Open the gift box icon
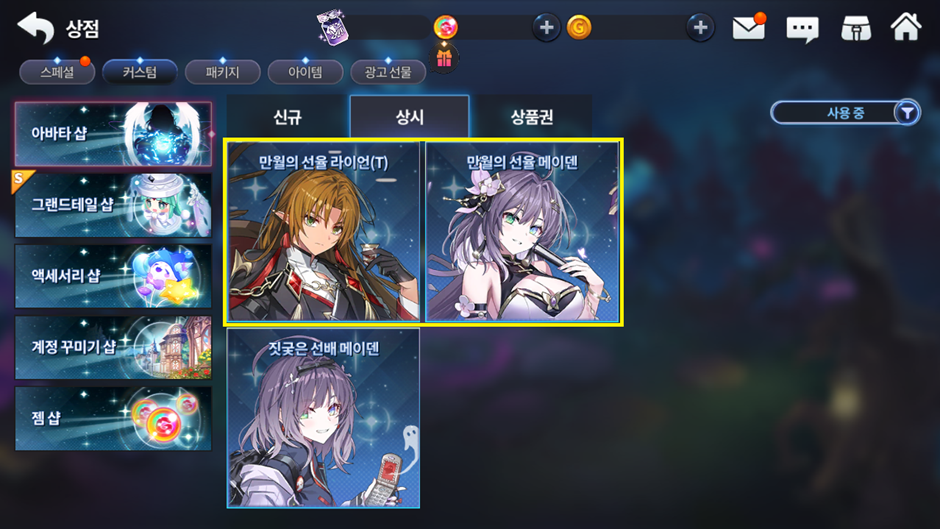Image resolution: width=940 pixels, height=529 pixels. [x=444, y=58]
